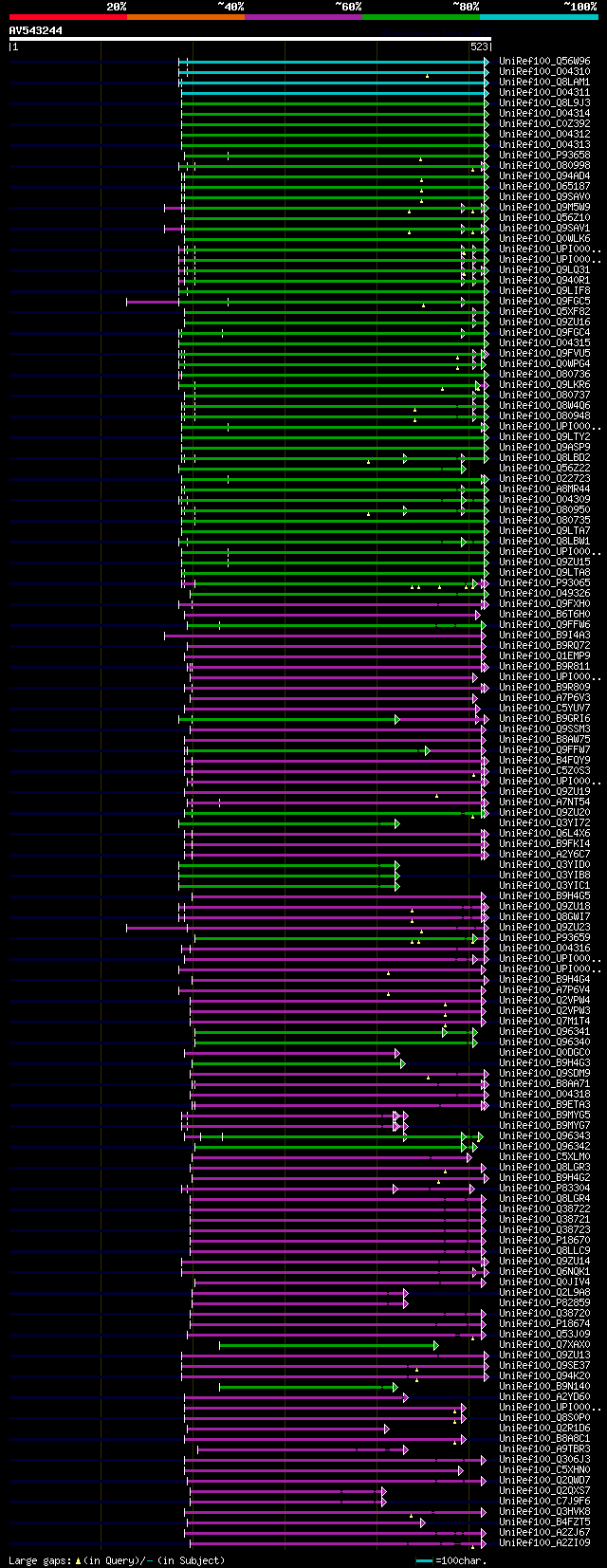This screenshot has width=607, height=1568.
Task: Click the UniRef100_Q9FGC5 label
Action: point(544,301)
